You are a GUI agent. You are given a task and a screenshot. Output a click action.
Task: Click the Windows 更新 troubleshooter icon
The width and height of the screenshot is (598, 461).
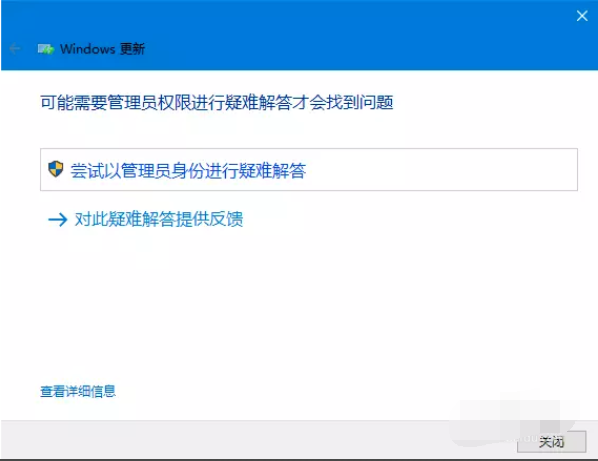click(x=46, y=49)
